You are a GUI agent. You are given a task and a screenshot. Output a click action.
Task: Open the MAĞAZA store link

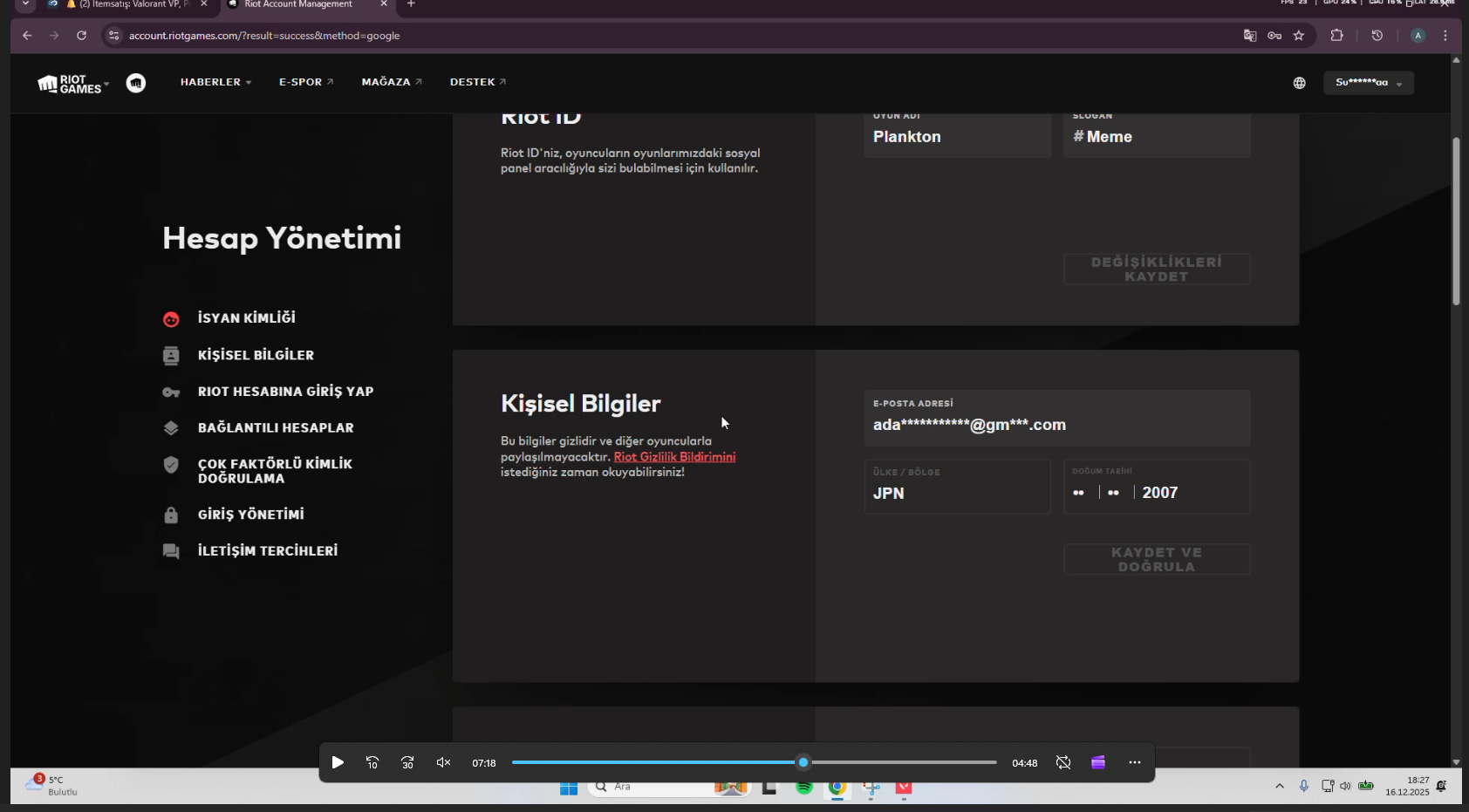point(392,82)
